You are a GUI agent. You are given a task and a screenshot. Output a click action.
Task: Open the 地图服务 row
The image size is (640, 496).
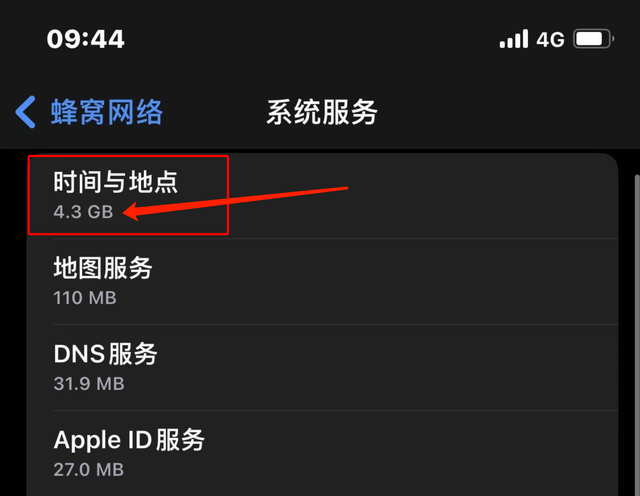pyautogui.click(x=322, y=282)
